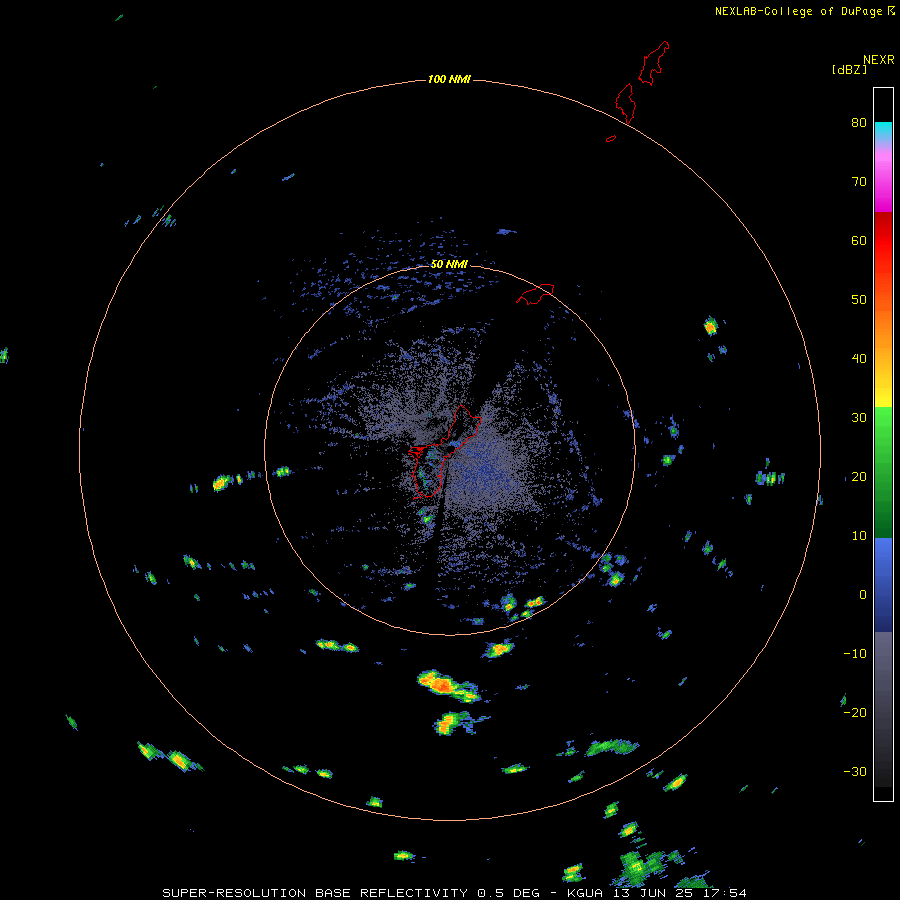This screenshot has width=900, height=900.
Task: Click the KGUA station identifier in caption
Action: pyautogui.click(x=585, y=893)
